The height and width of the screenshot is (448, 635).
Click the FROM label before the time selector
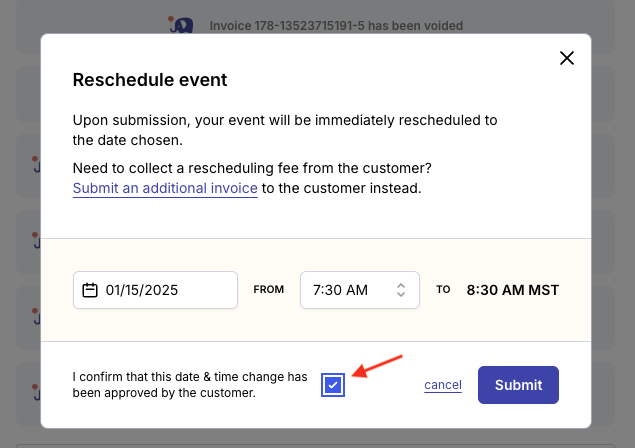coord(268,290)
